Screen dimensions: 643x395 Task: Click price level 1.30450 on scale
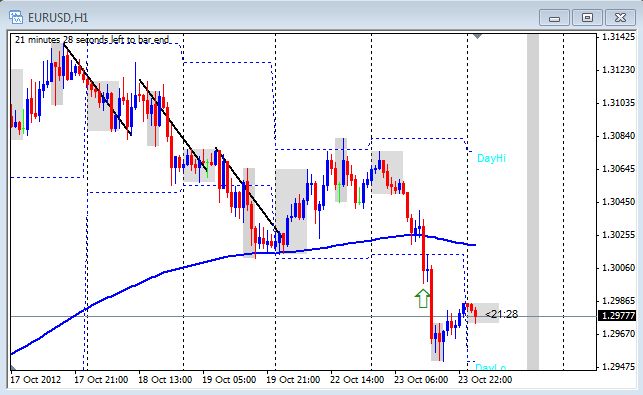click(618, 202)
